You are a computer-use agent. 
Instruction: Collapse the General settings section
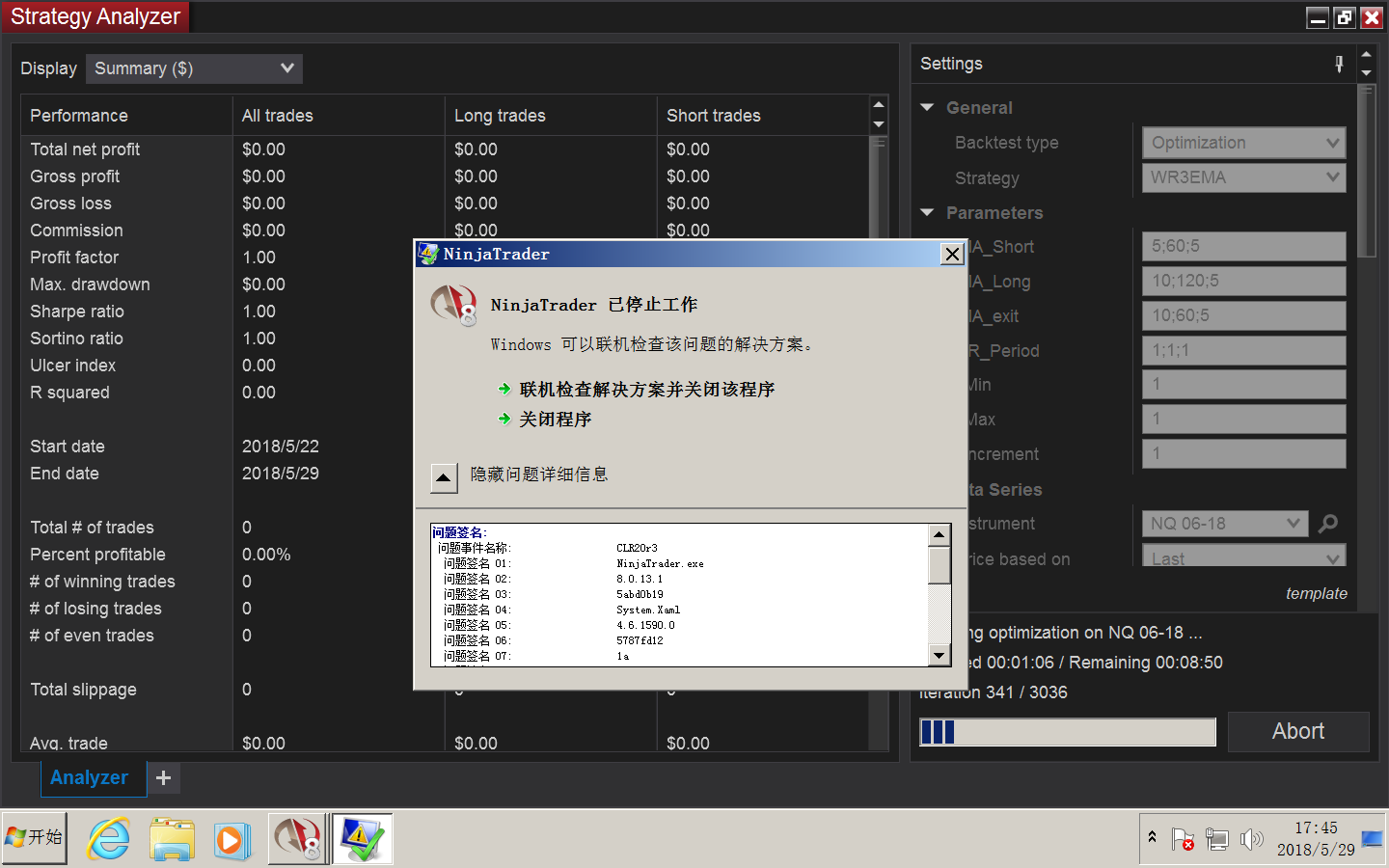tap(927, 108)
